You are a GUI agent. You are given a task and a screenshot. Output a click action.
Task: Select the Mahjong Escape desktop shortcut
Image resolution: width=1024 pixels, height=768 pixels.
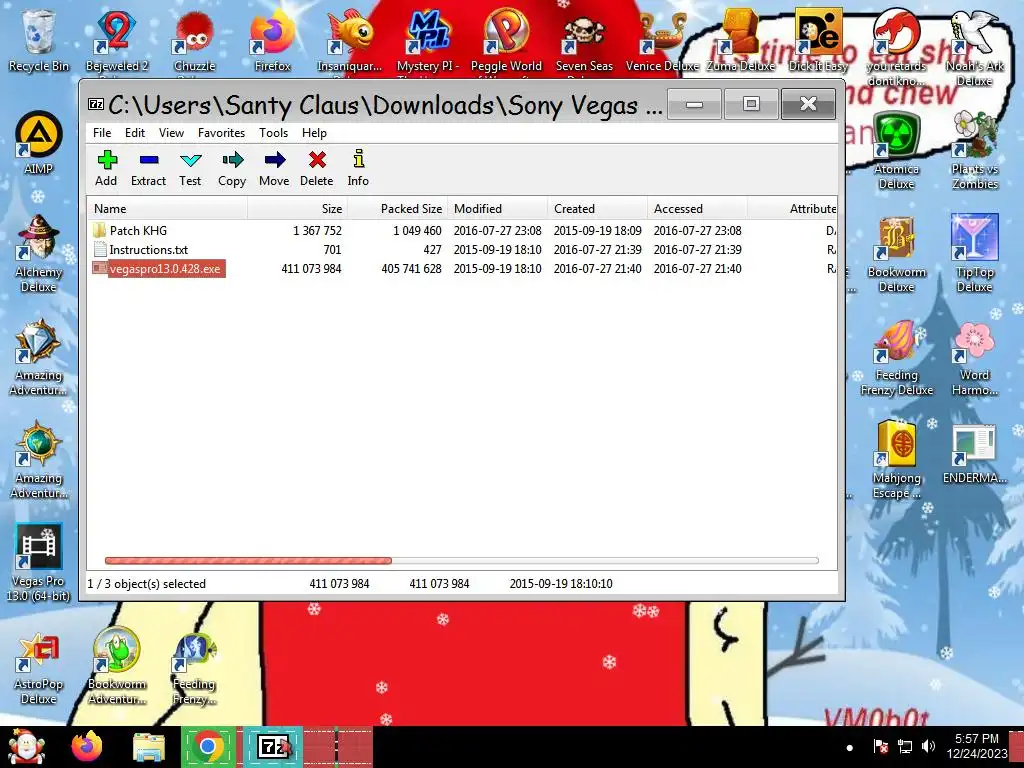[x=897, y=460]
